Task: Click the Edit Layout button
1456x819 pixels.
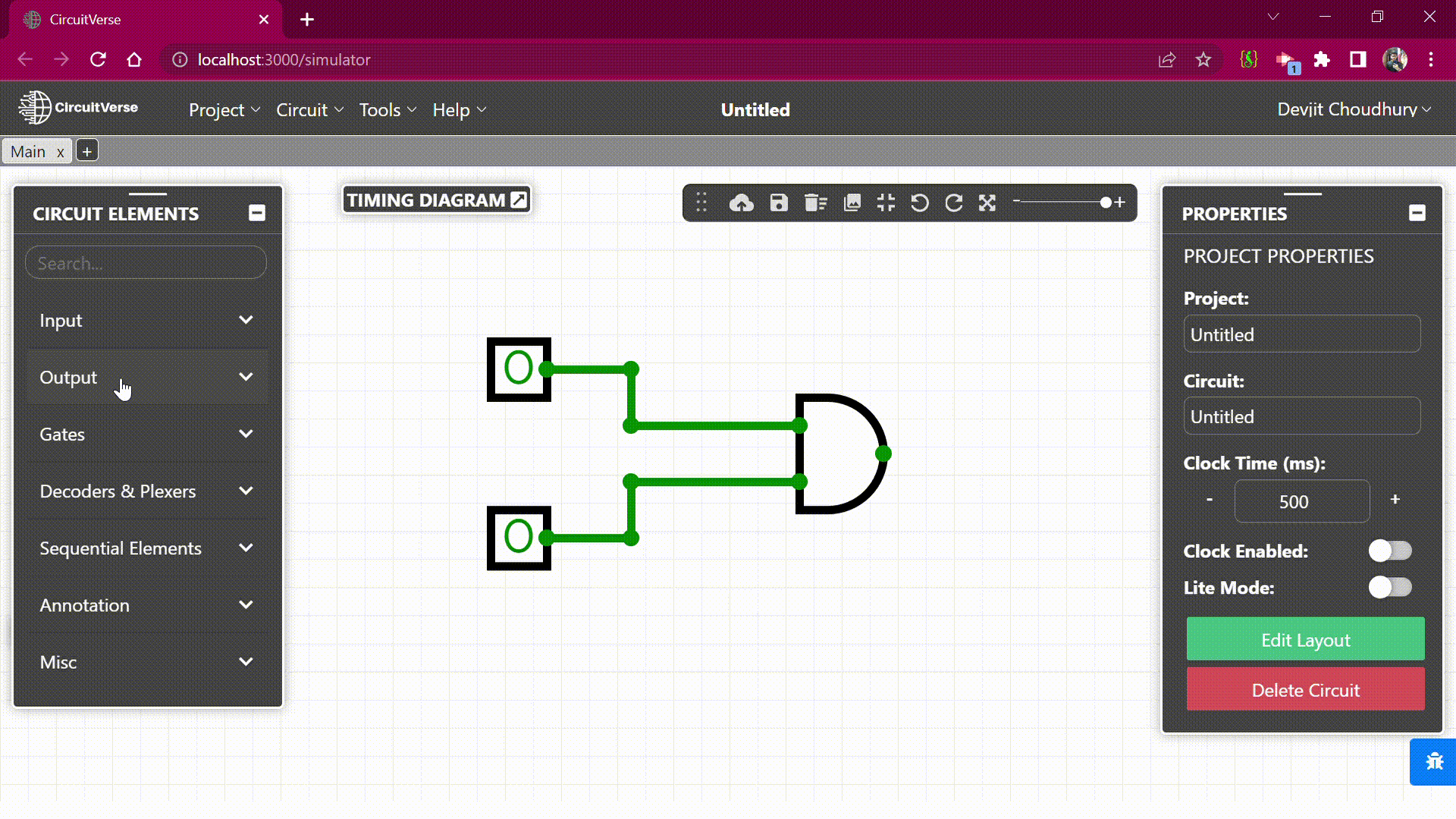Action: [x=1305, y=640]
